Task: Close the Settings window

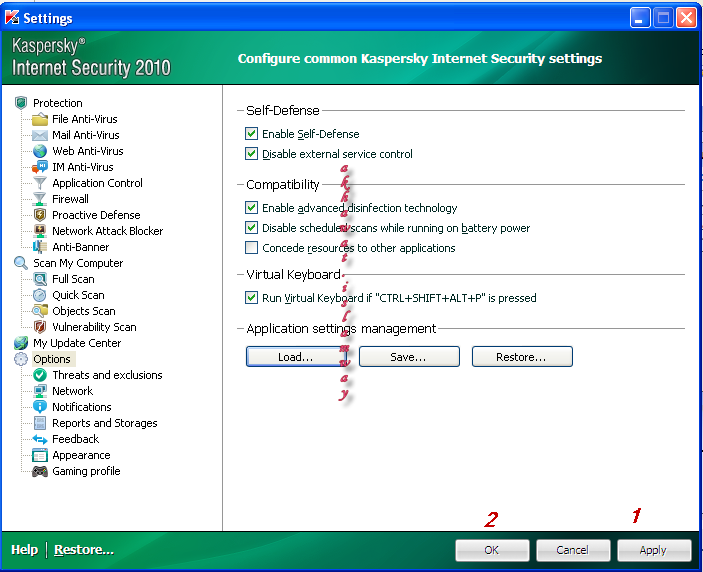Action: (686, 18)
